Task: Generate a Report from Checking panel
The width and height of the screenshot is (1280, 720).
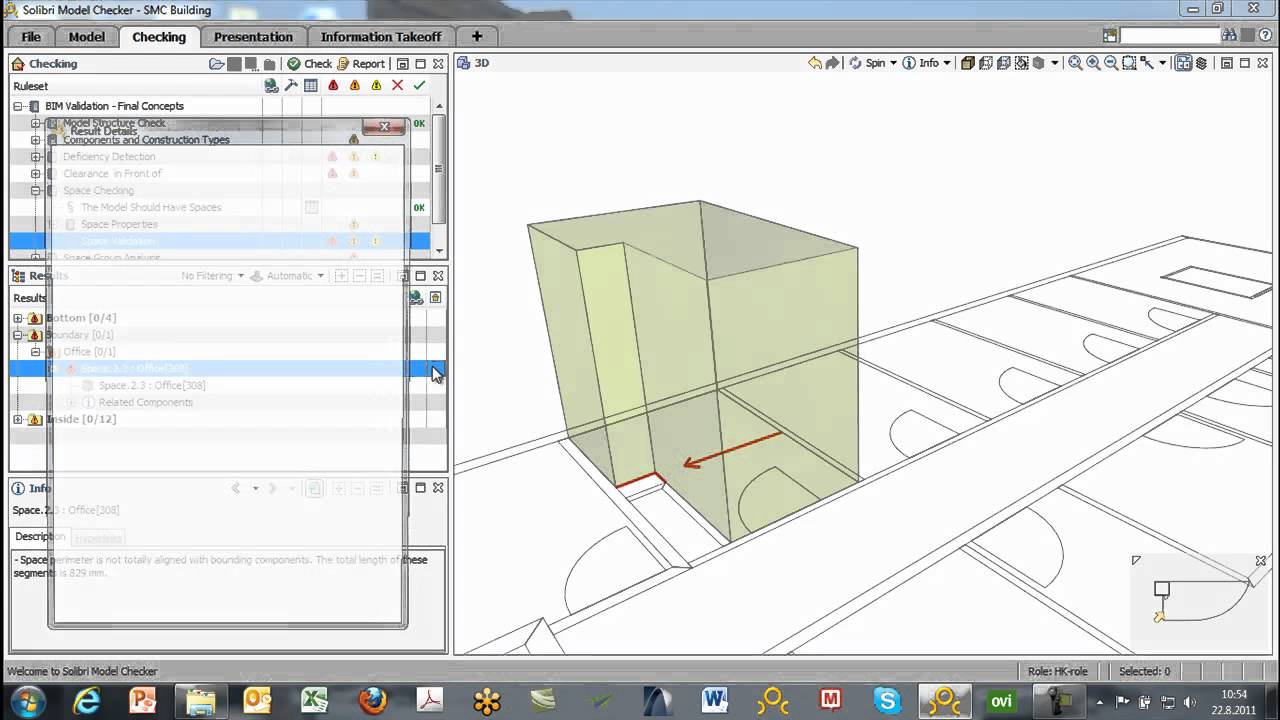Action: tap(361, 64)
